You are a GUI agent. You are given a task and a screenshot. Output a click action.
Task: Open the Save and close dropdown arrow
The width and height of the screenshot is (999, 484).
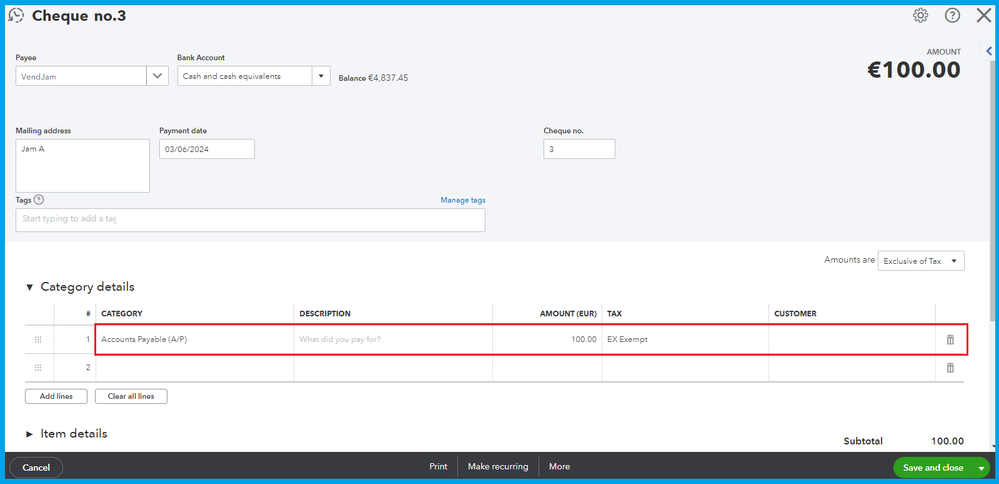click(981, 468)
